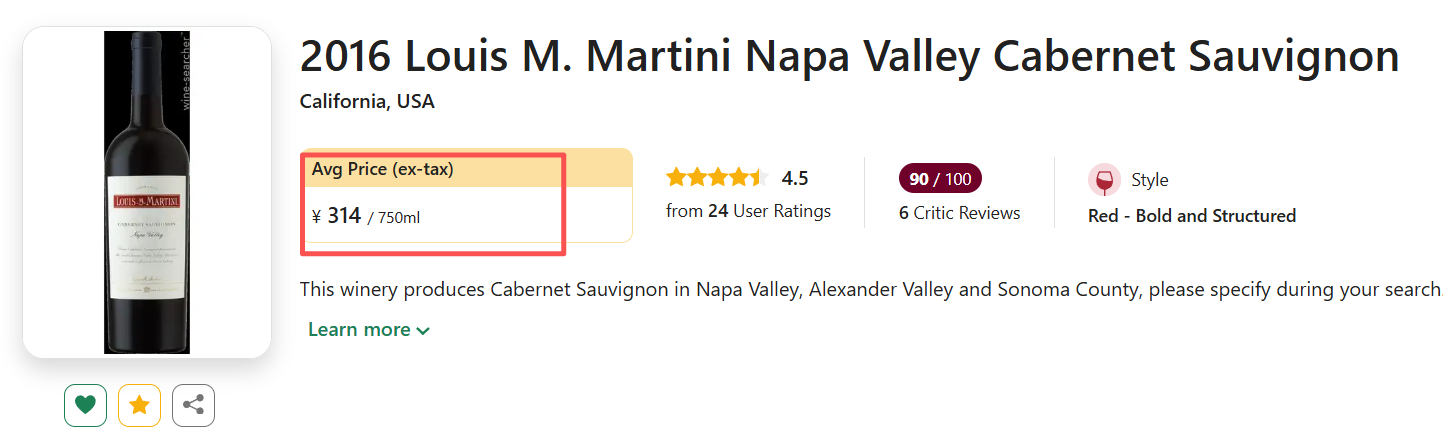Click the California, USA region text
1443x435 pixels.
[367, 102]
